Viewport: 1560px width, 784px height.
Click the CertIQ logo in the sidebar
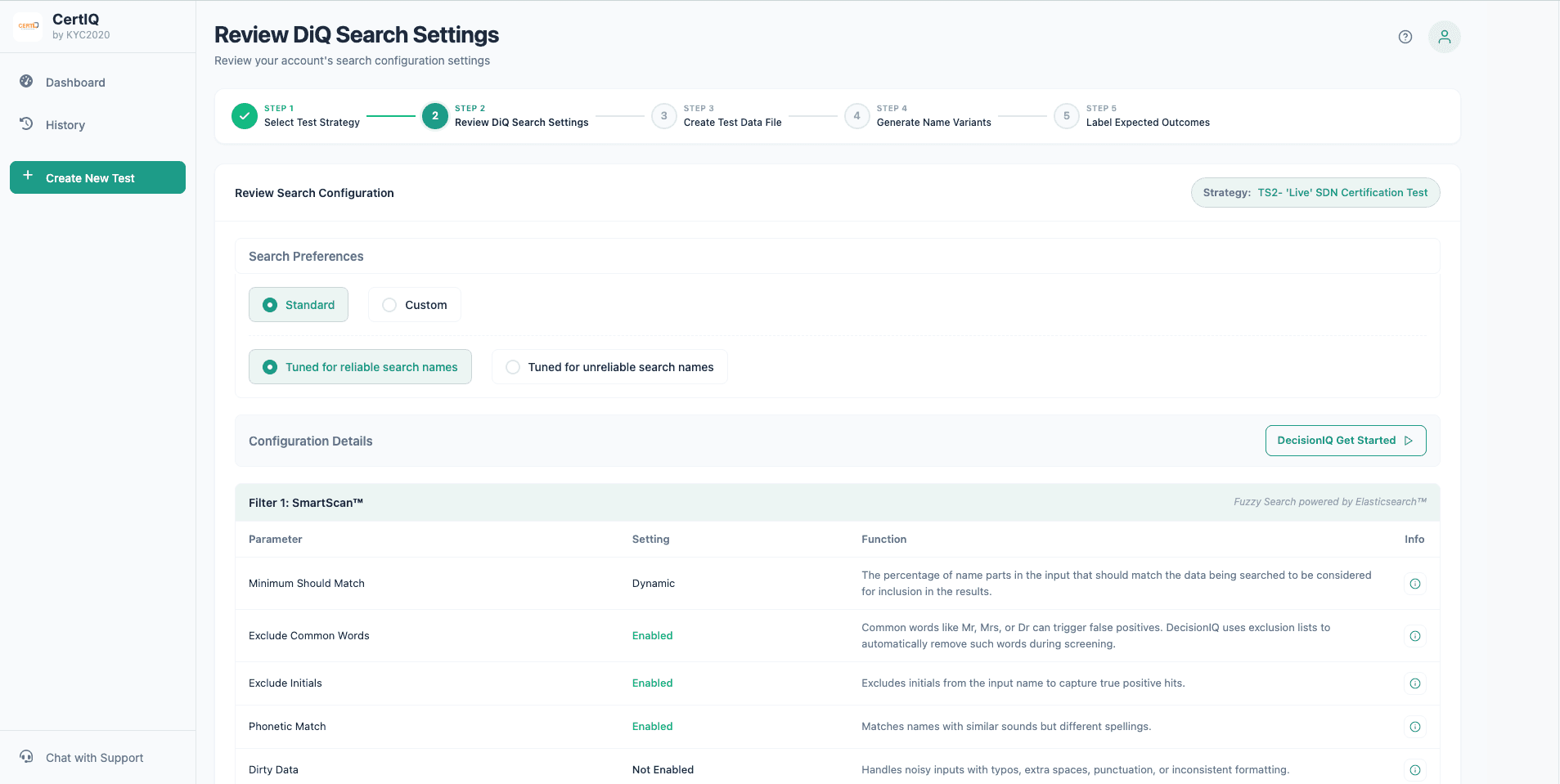[x=28, y=25]
